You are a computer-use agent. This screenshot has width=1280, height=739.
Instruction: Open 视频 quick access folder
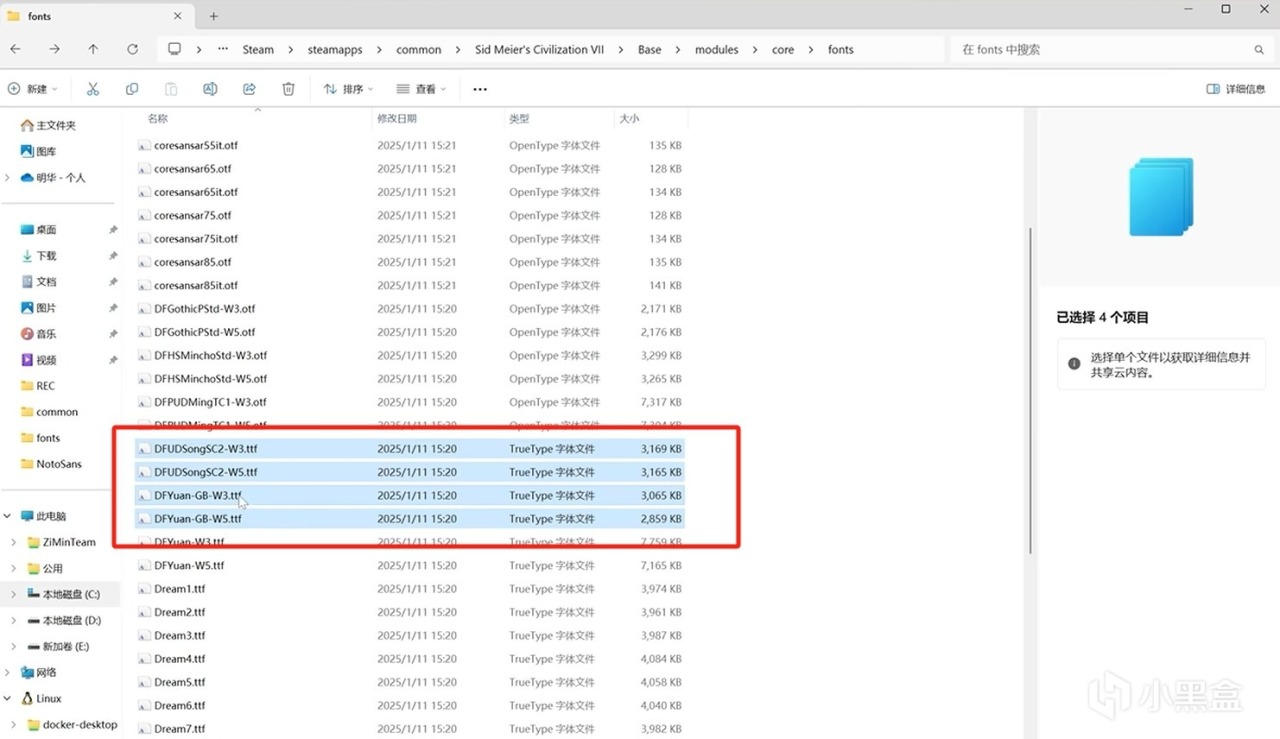click(39, 359)
